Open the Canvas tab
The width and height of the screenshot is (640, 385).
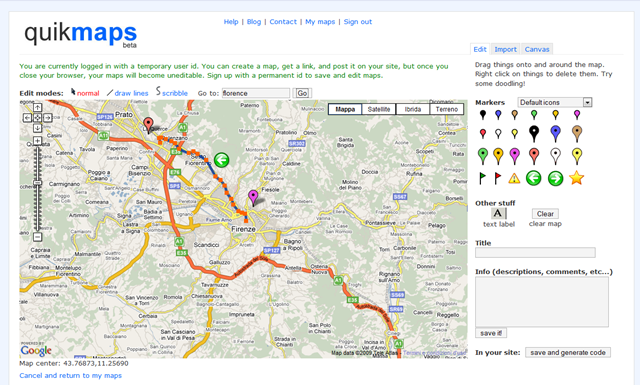pos(537,49)
